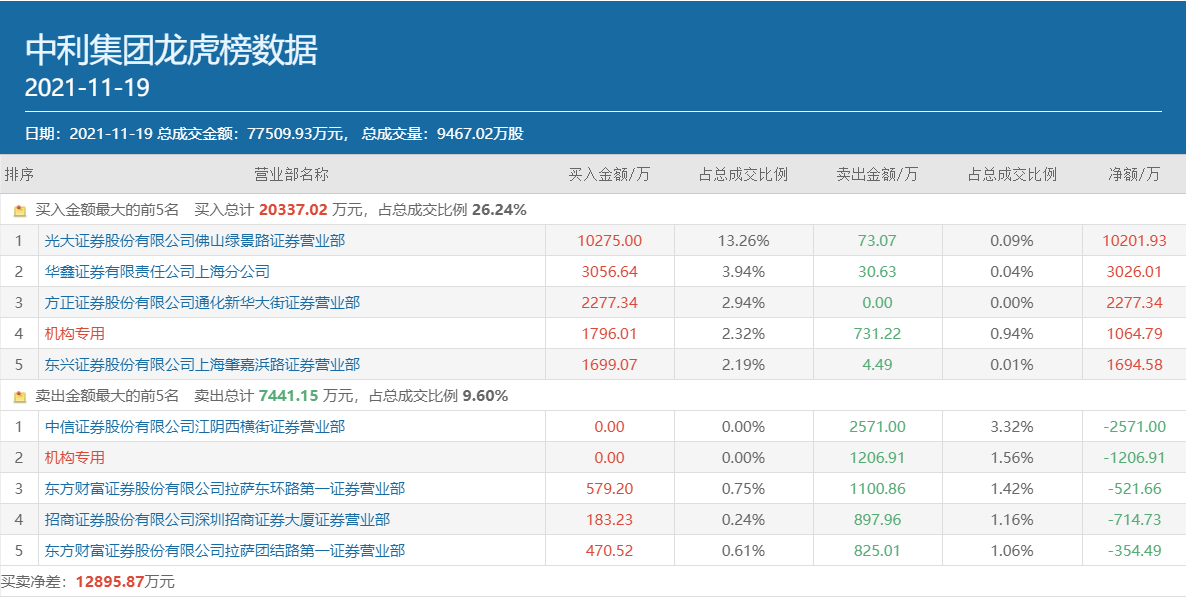This screenshot has height=597, width=1186.
Task: Click the icon beside 卖出金额最大的前5名
Action: point(20,397)
